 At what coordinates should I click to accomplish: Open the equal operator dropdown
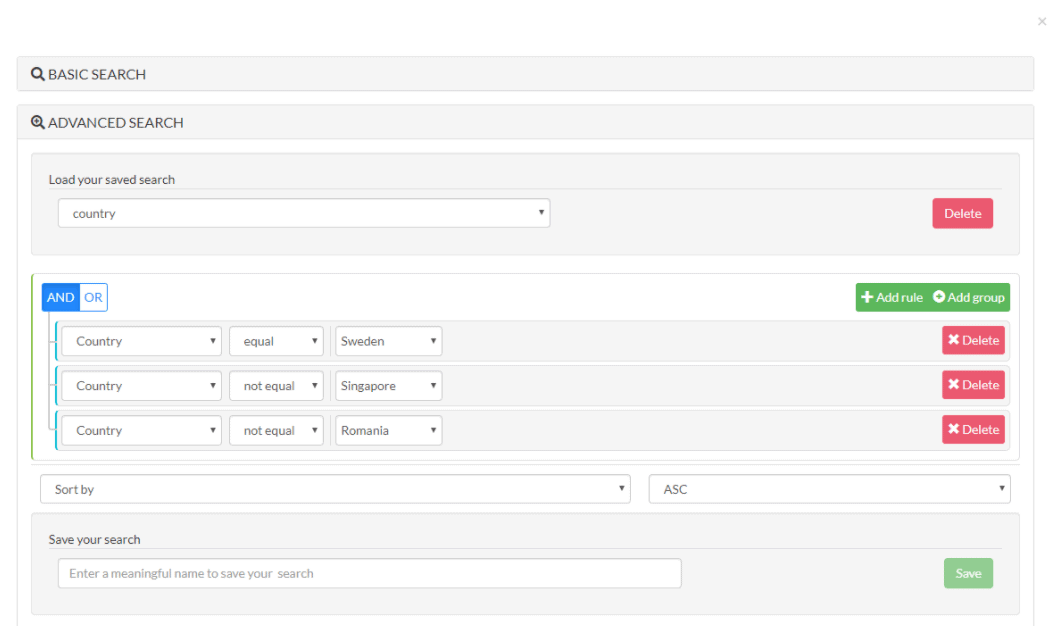point(276,341)
